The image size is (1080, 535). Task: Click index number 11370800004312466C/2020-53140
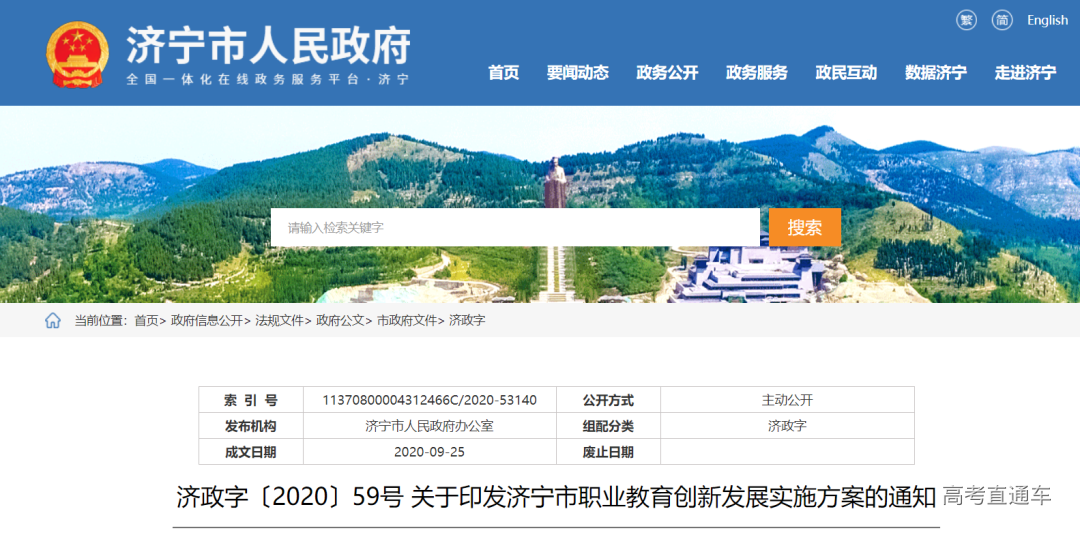(x=430, y=400)
